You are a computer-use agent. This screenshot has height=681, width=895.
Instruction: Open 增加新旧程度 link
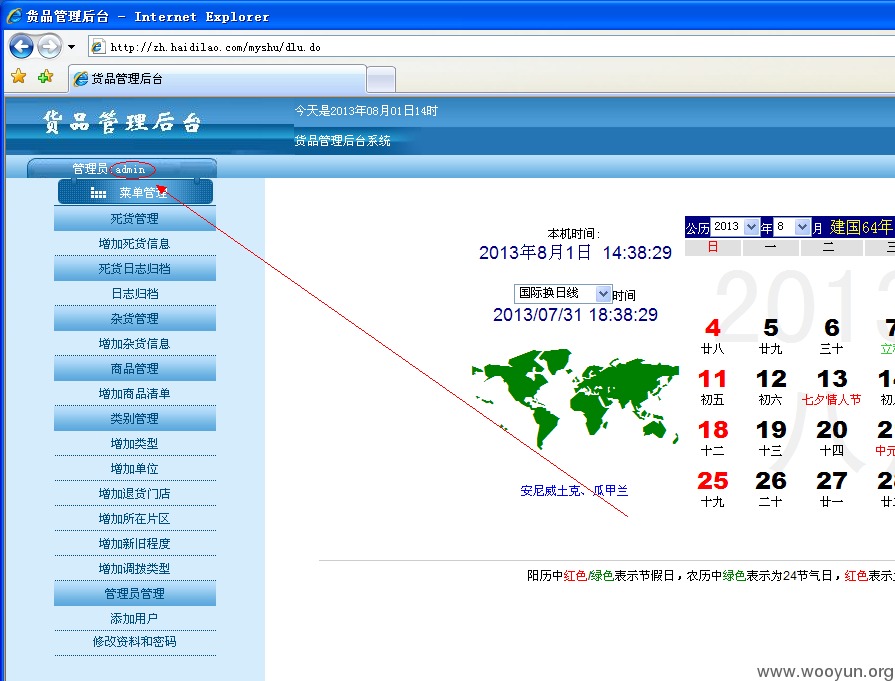pos(135,543)
